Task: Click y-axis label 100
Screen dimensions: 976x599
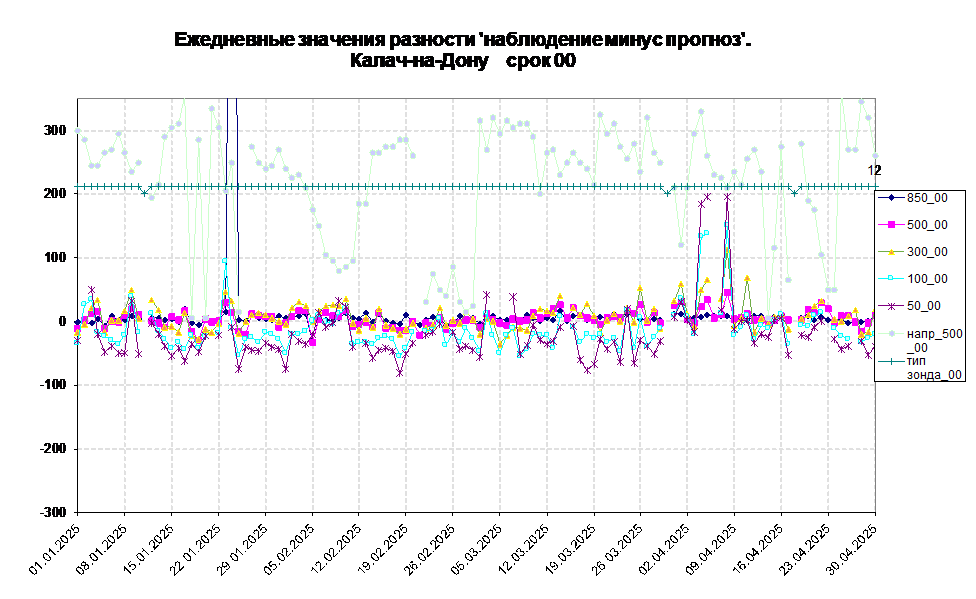Action: pos(54,257)
